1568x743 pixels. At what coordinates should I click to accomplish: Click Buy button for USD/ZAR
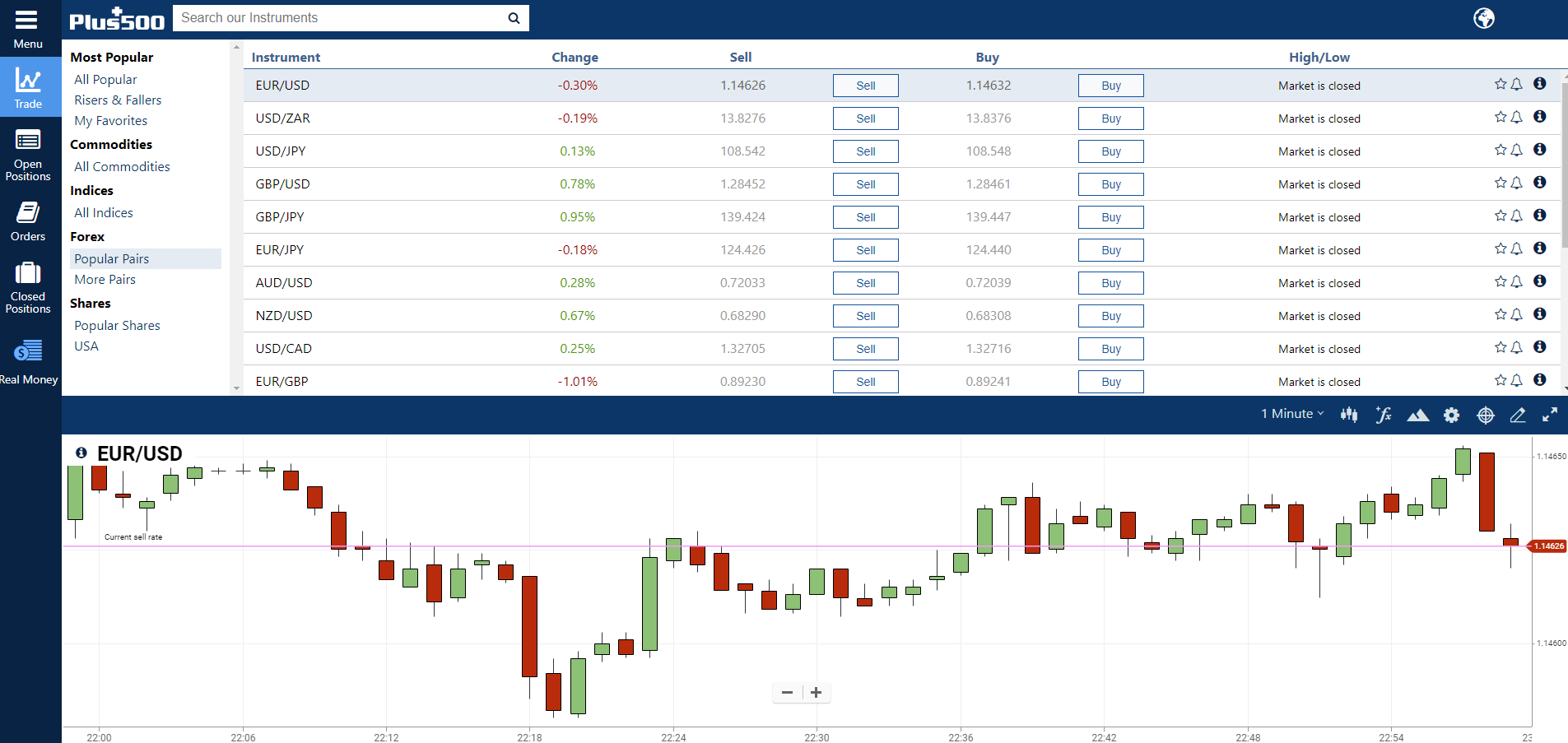pos(1110,118)
